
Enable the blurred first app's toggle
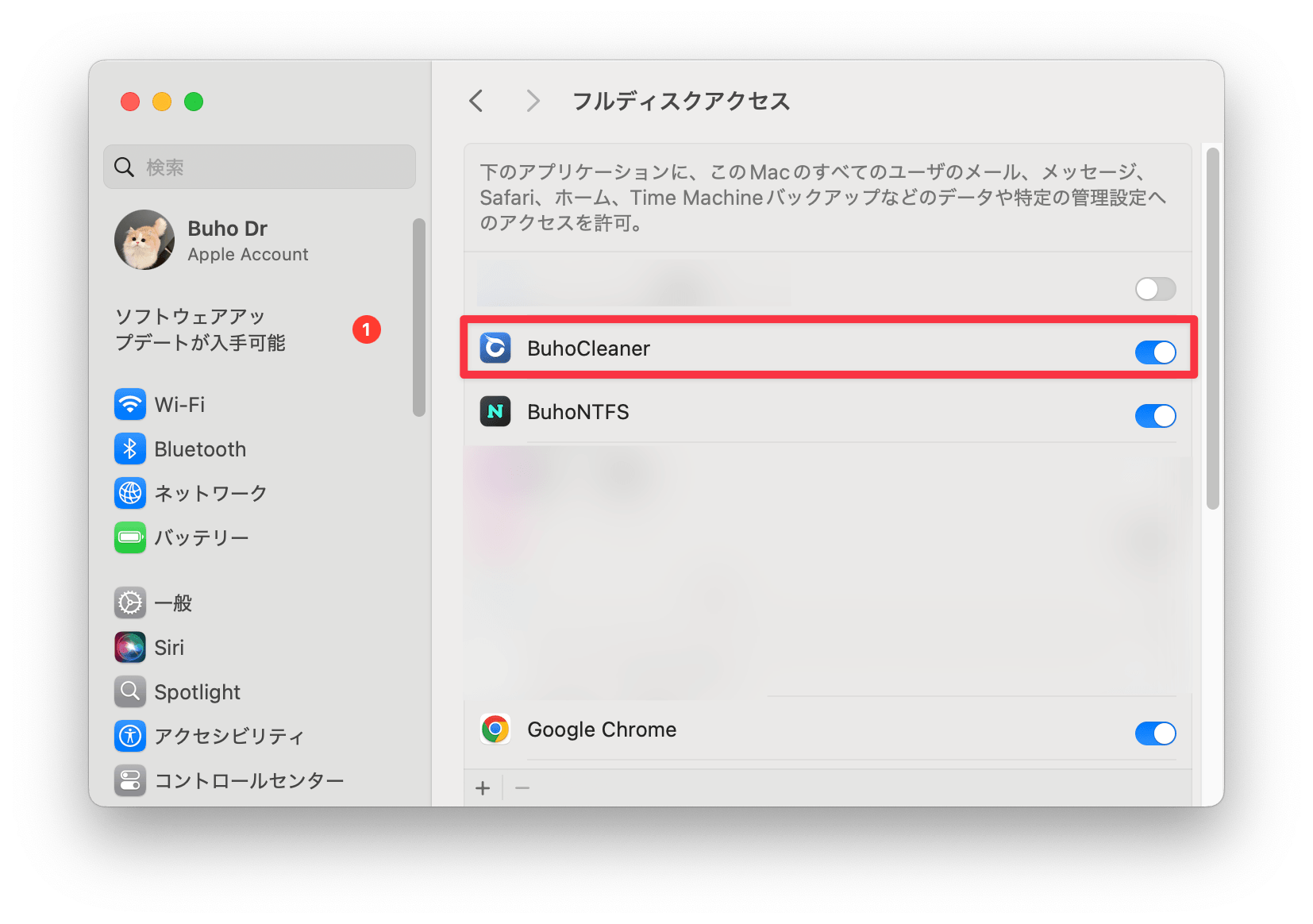1155,288
